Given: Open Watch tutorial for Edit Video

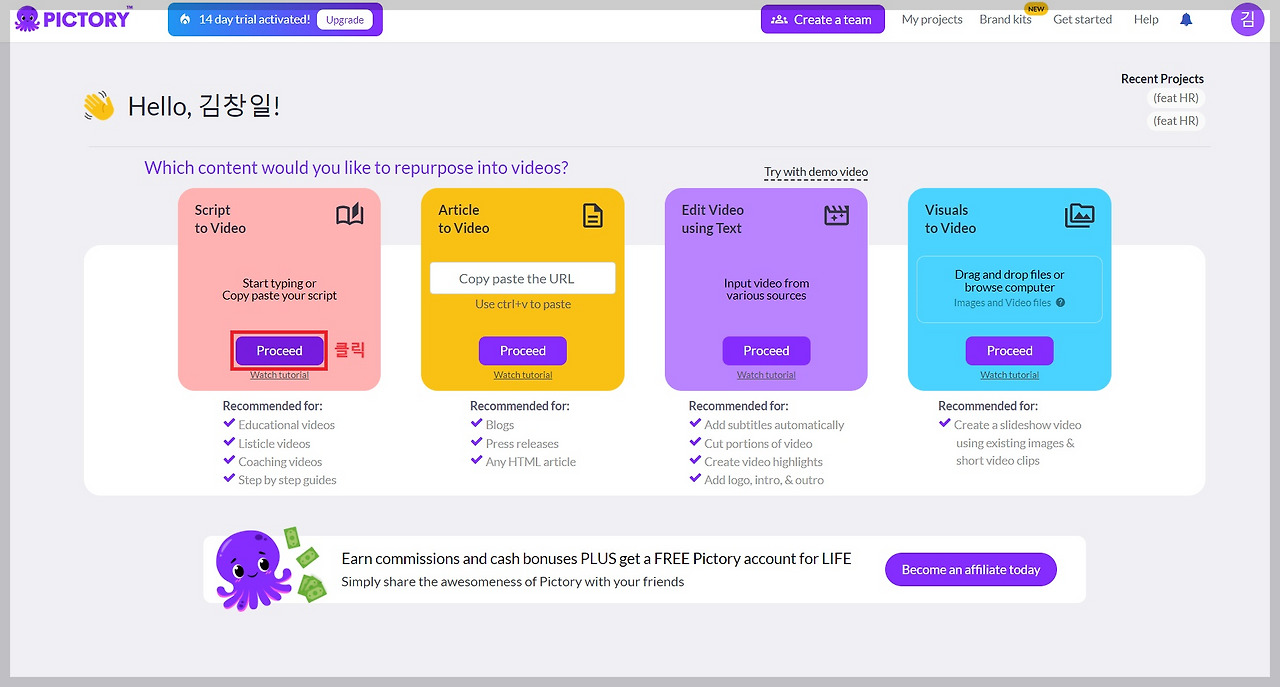Looking at the screenshot, I should tap(766, 375).
